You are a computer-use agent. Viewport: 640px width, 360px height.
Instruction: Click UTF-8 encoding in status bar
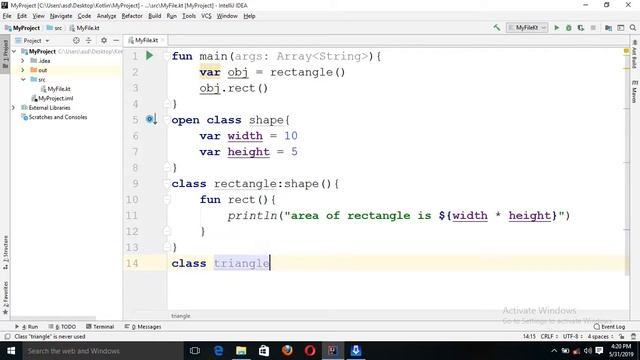pos(573,337)
